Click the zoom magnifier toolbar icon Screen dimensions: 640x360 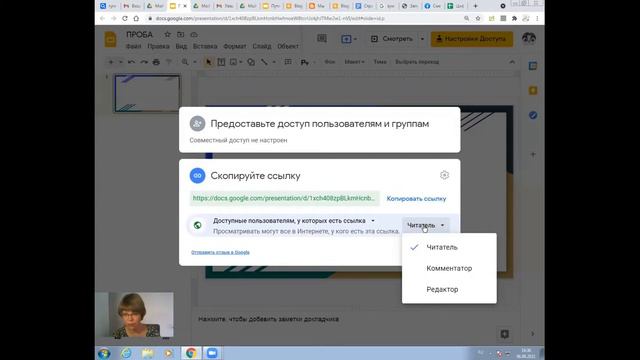pos(185,62)
